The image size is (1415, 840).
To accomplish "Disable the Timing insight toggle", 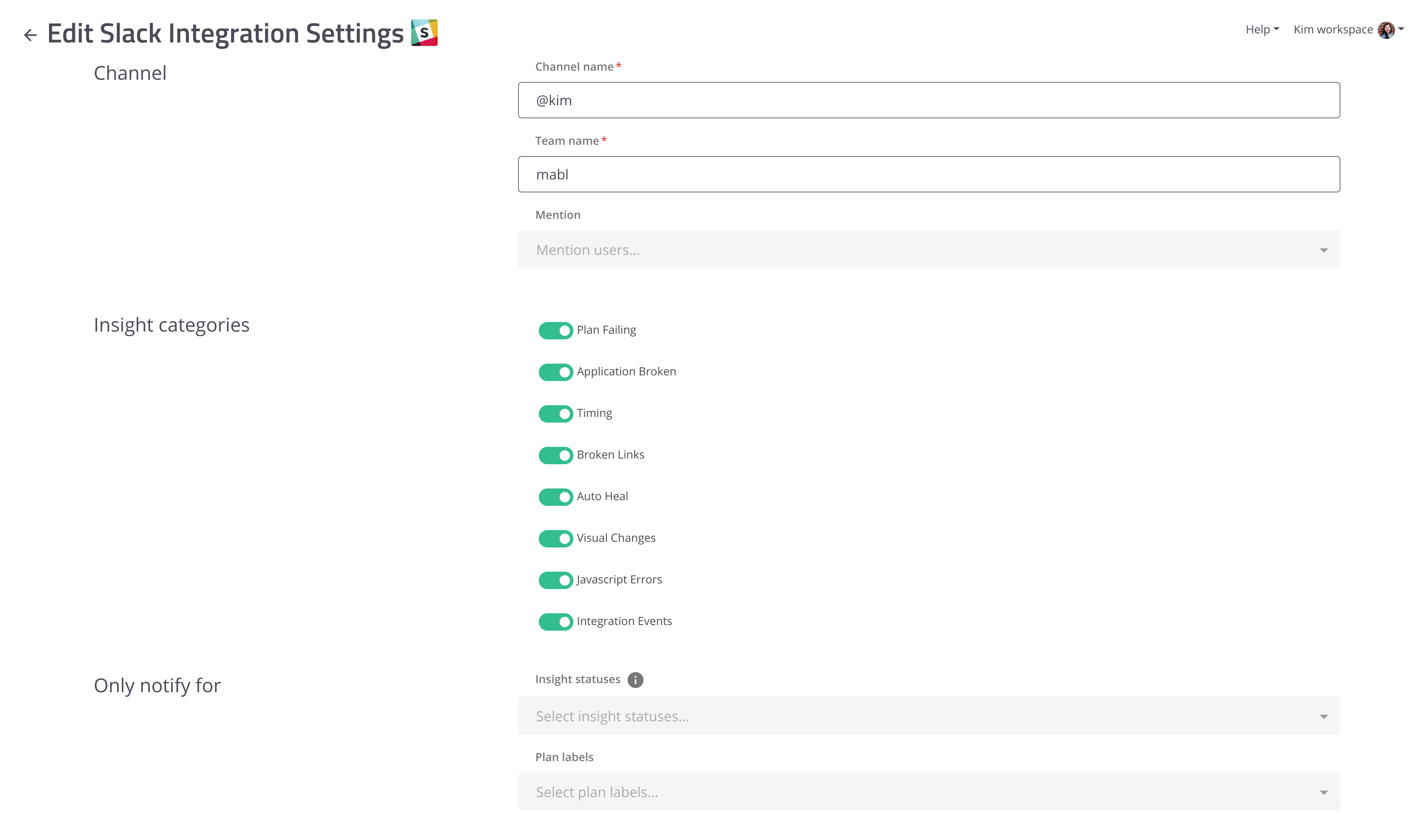I will 555,414.
